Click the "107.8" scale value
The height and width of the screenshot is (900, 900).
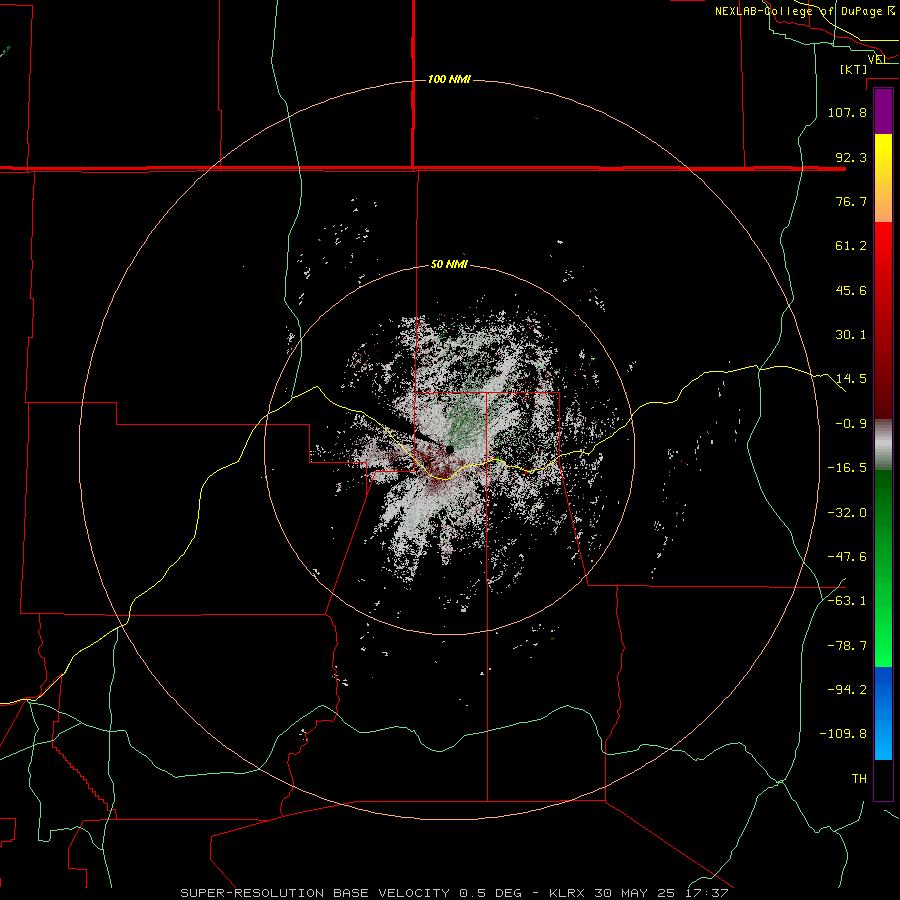[847, 112]
